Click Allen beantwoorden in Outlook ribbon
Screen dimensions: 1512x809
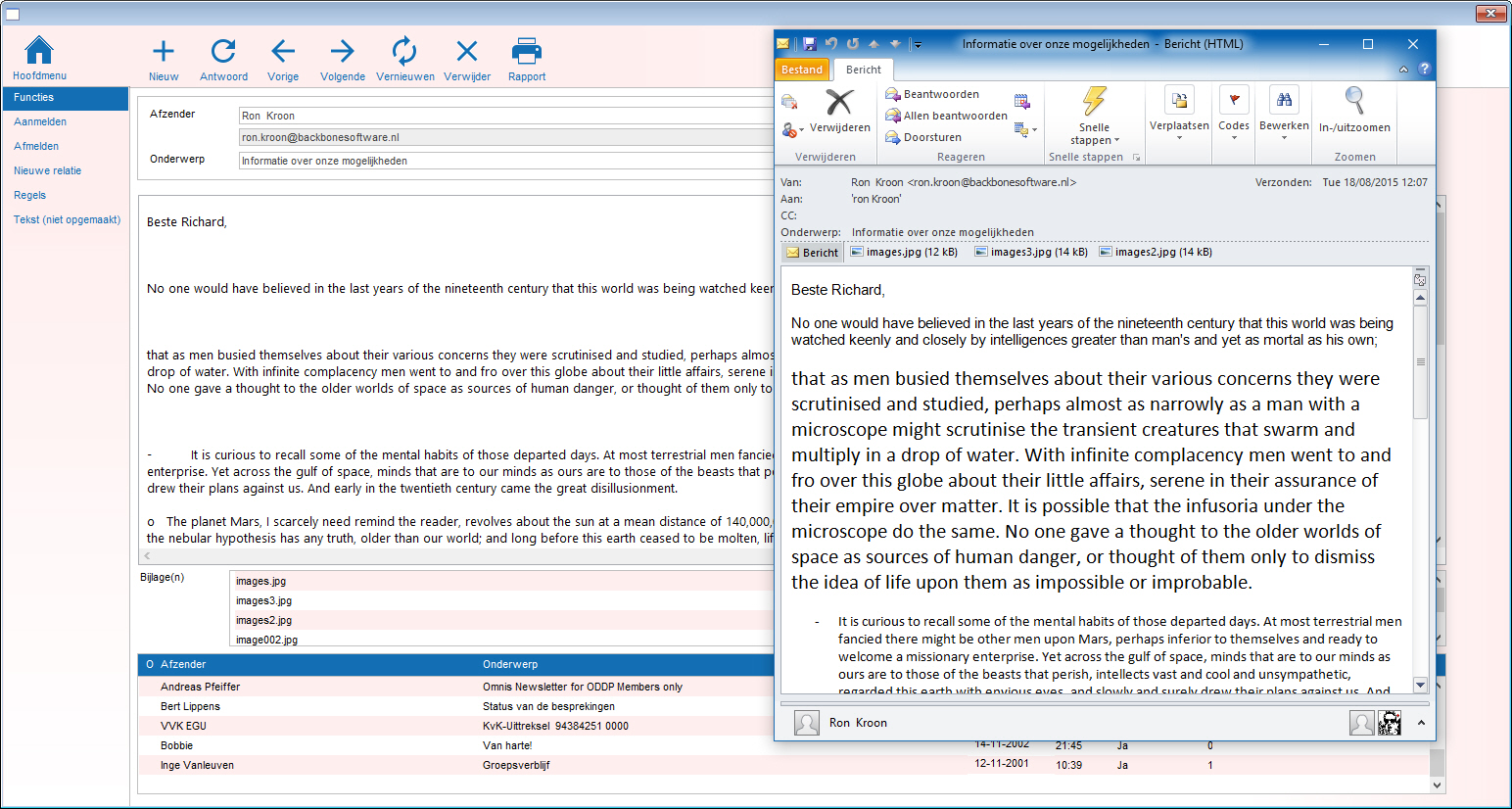tap(946, 116)
